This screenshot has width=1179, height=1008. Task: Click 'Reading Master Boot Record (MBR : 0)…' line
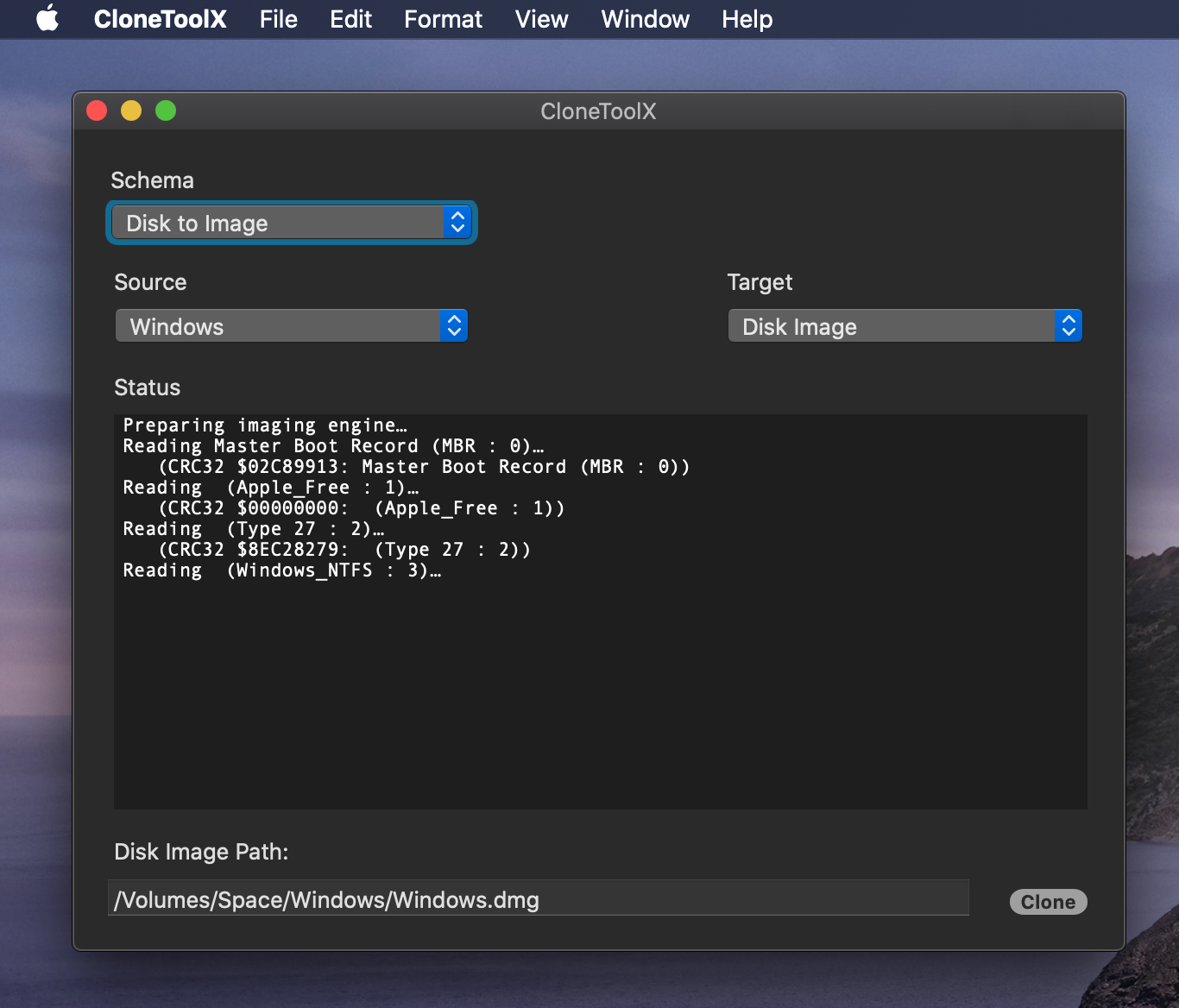click(333, 446)
